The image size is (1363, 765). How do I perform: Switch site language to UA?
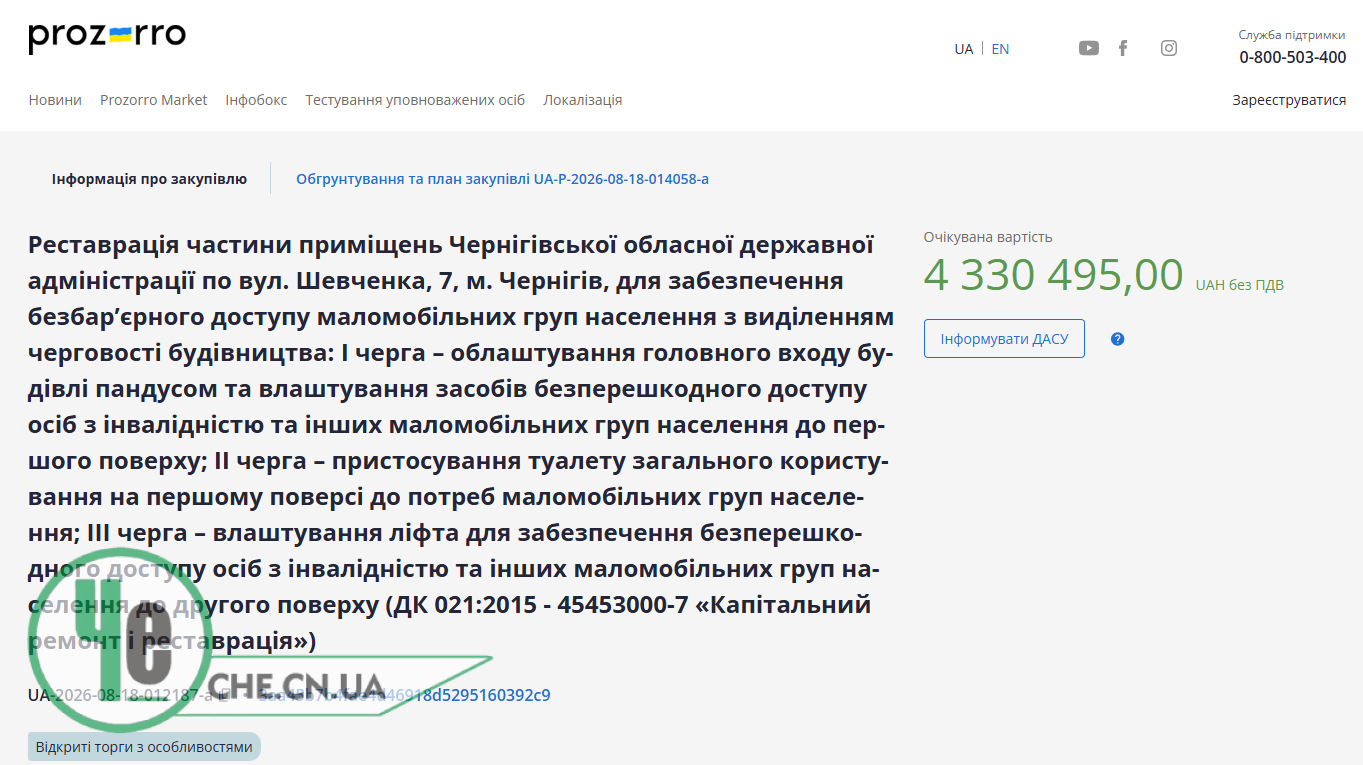click(x=964, y=49)
